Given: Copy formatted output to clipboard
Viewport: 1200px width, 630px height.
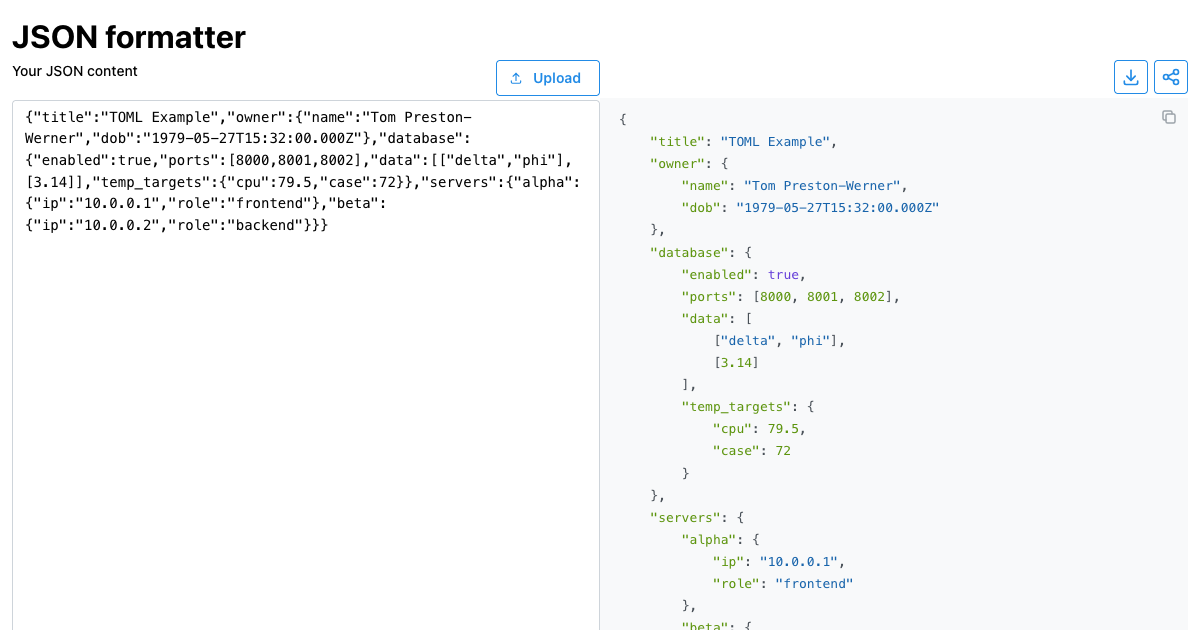Looking at the screenshot, I should point(1169,117).
